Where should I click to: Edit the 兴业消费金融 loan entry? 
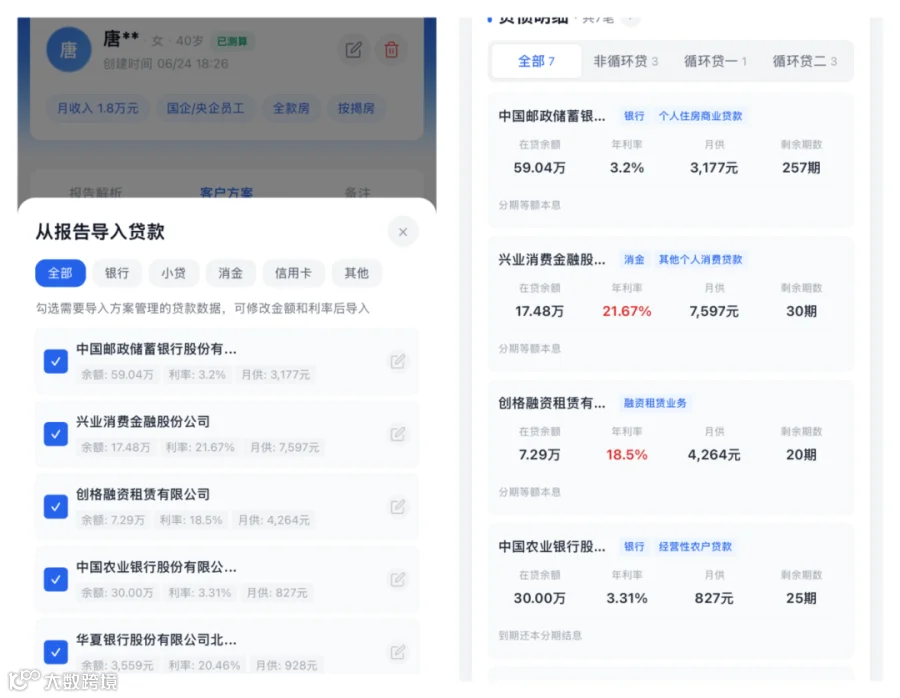(398, 434)
